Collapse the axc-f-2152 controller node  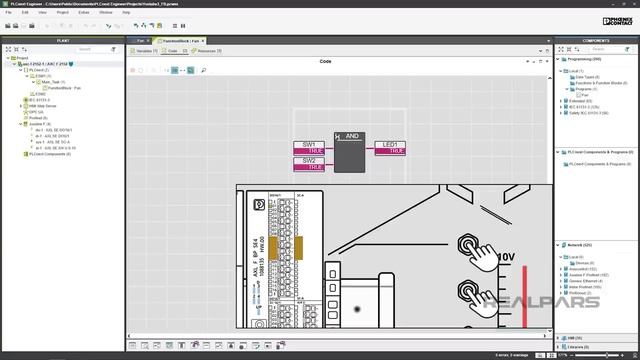(x=14, y=64)
